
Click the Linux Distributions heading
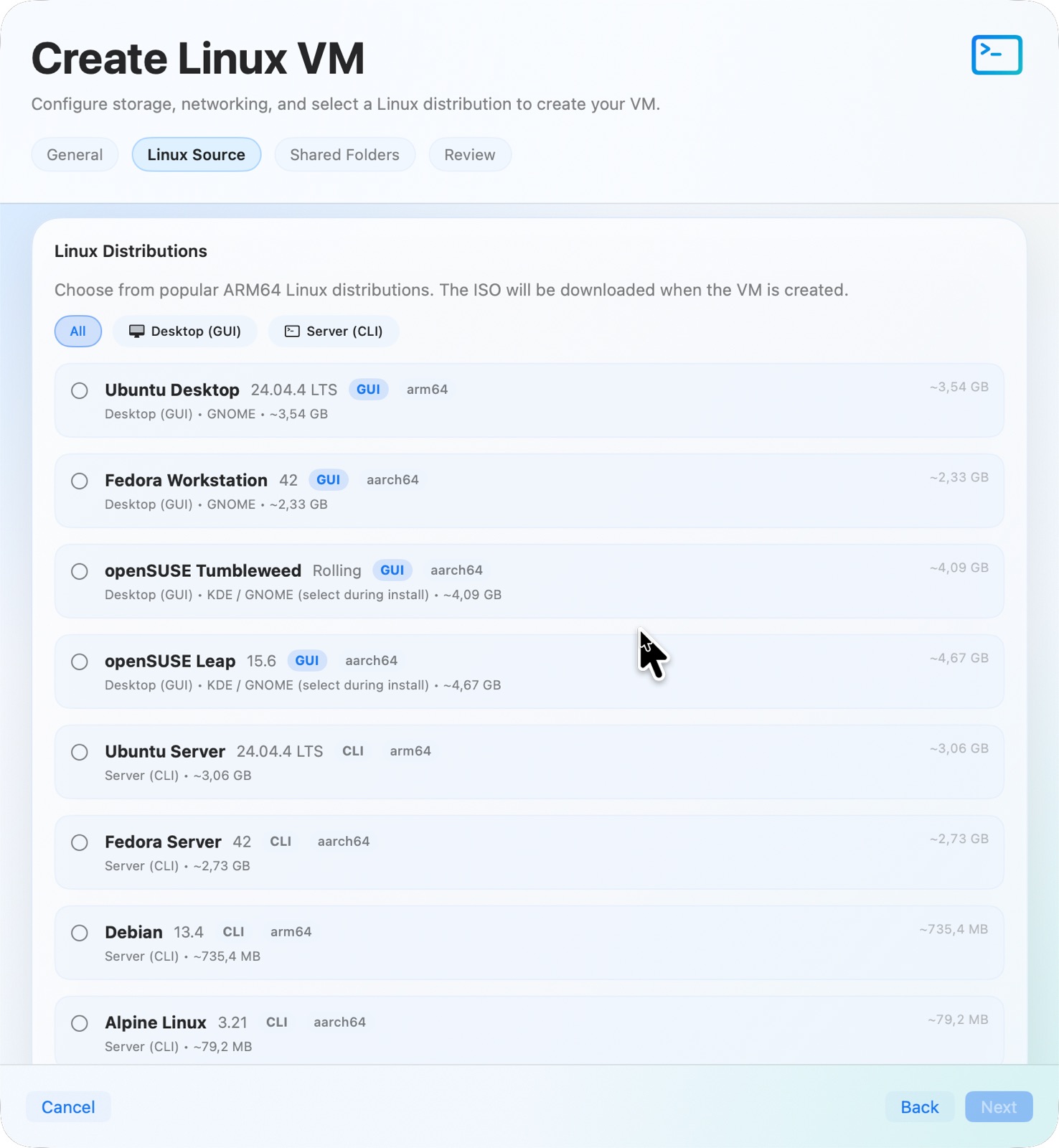point(131,251)
